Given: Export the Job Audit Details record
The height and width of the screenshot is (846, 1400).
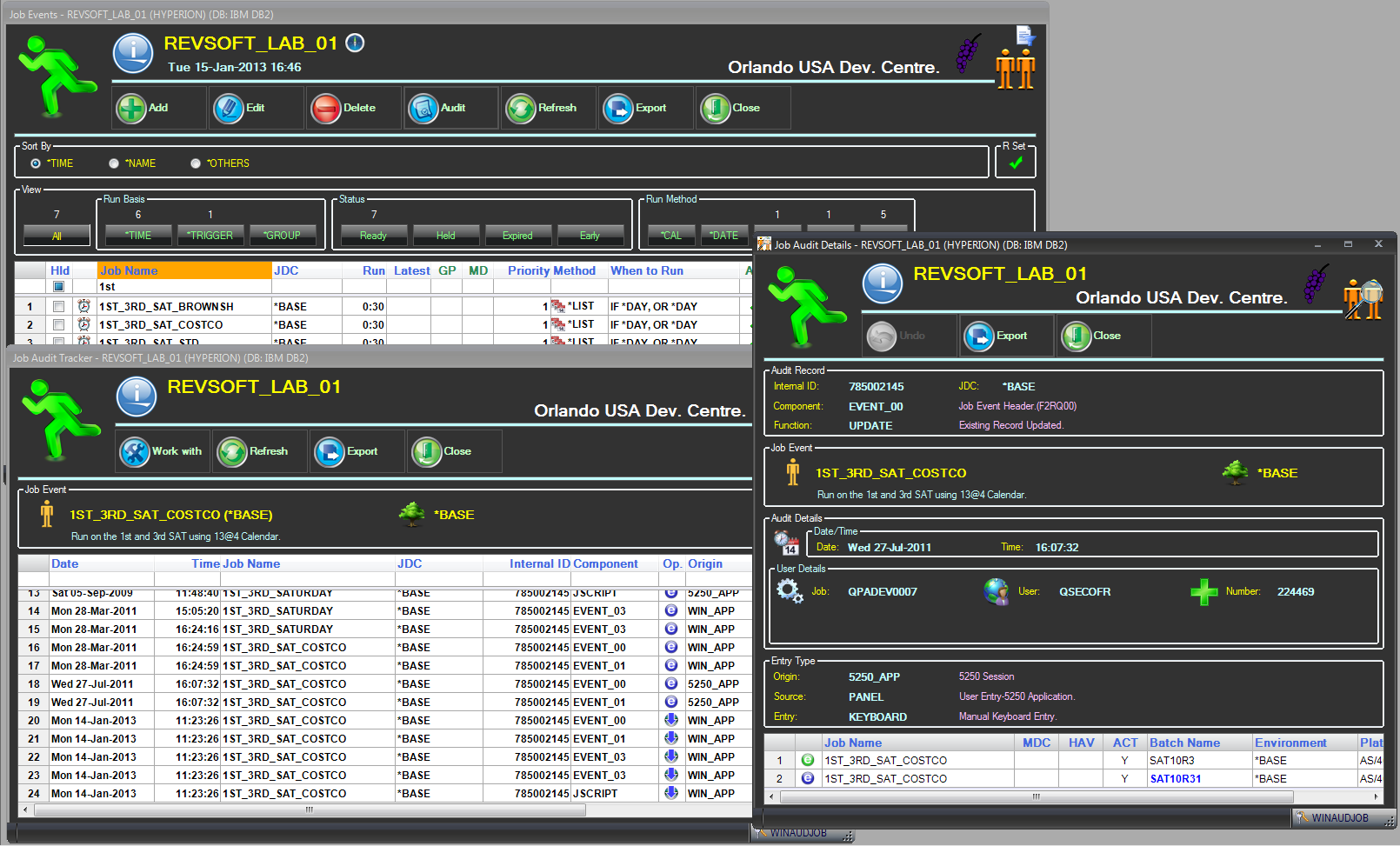Looking at the screenshot, I should [980, 336].
